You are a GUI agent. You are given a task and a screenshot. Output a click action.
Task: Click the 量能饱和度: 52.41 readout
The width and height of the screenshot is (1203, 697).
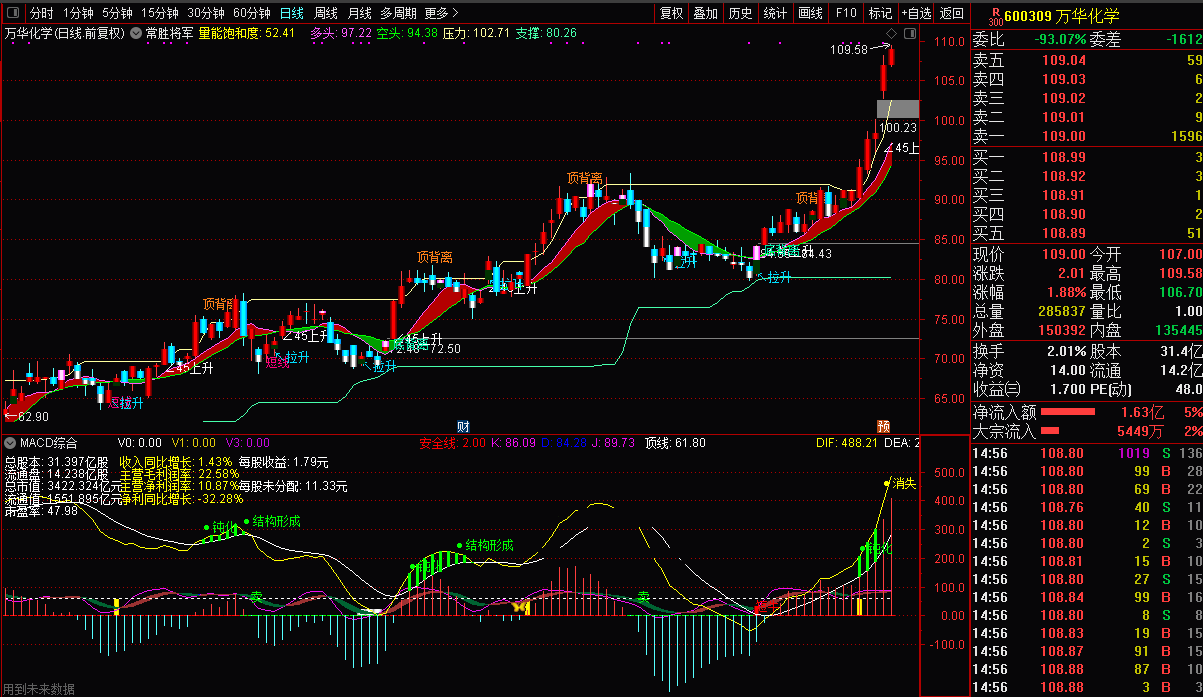click(x=247, y=33)
